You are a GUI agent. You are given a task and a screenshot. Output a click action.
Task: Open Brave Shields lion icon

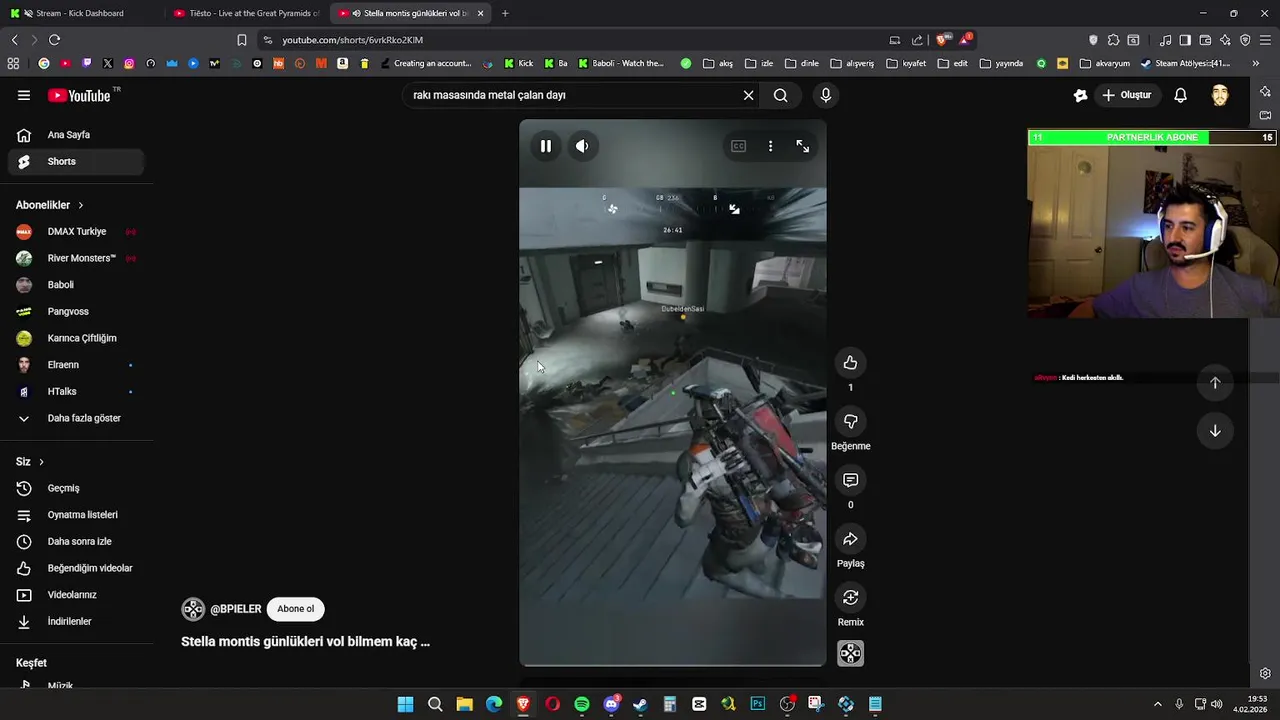[941, 40]
